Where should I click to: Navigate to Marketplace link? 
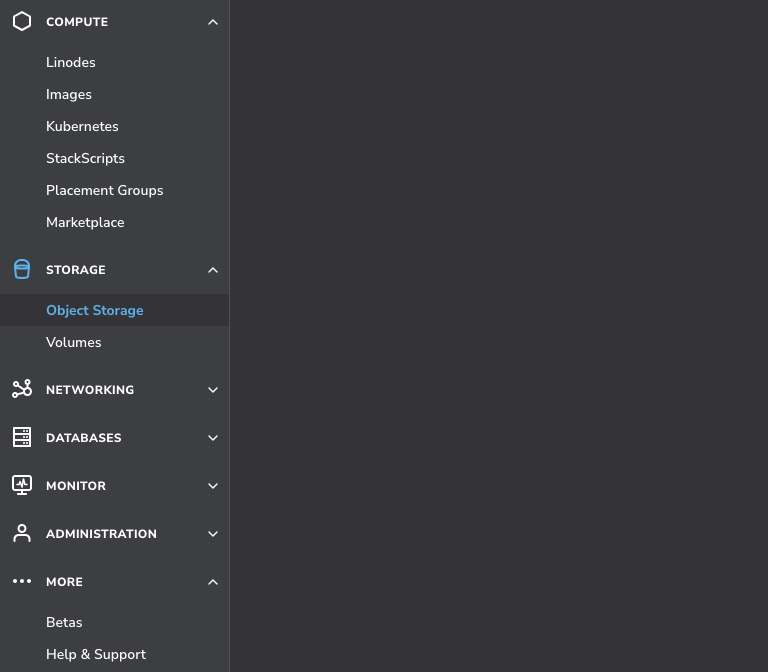[85, 222]
